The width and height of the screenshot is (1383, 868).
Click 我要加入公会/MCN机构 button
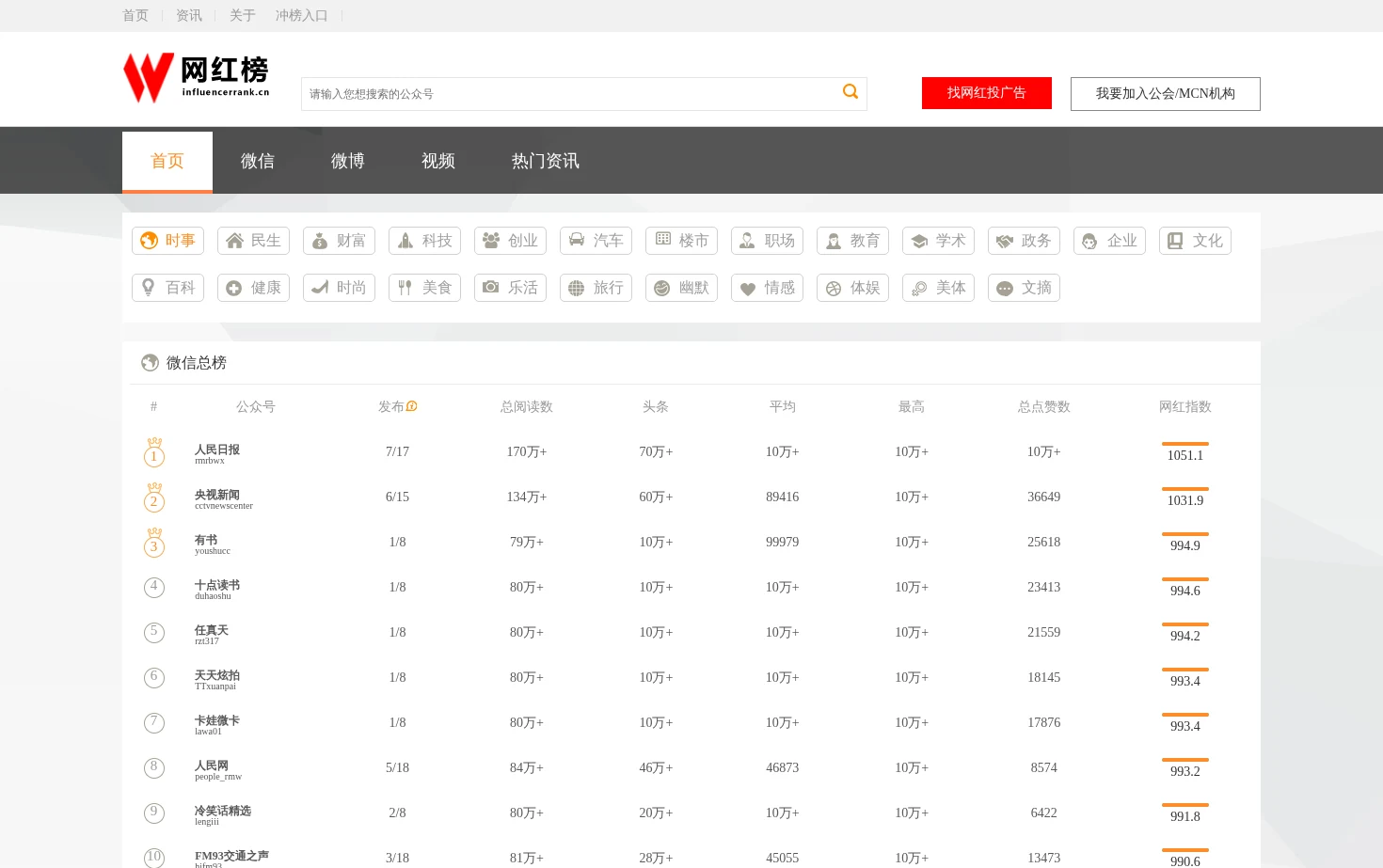1166,94
